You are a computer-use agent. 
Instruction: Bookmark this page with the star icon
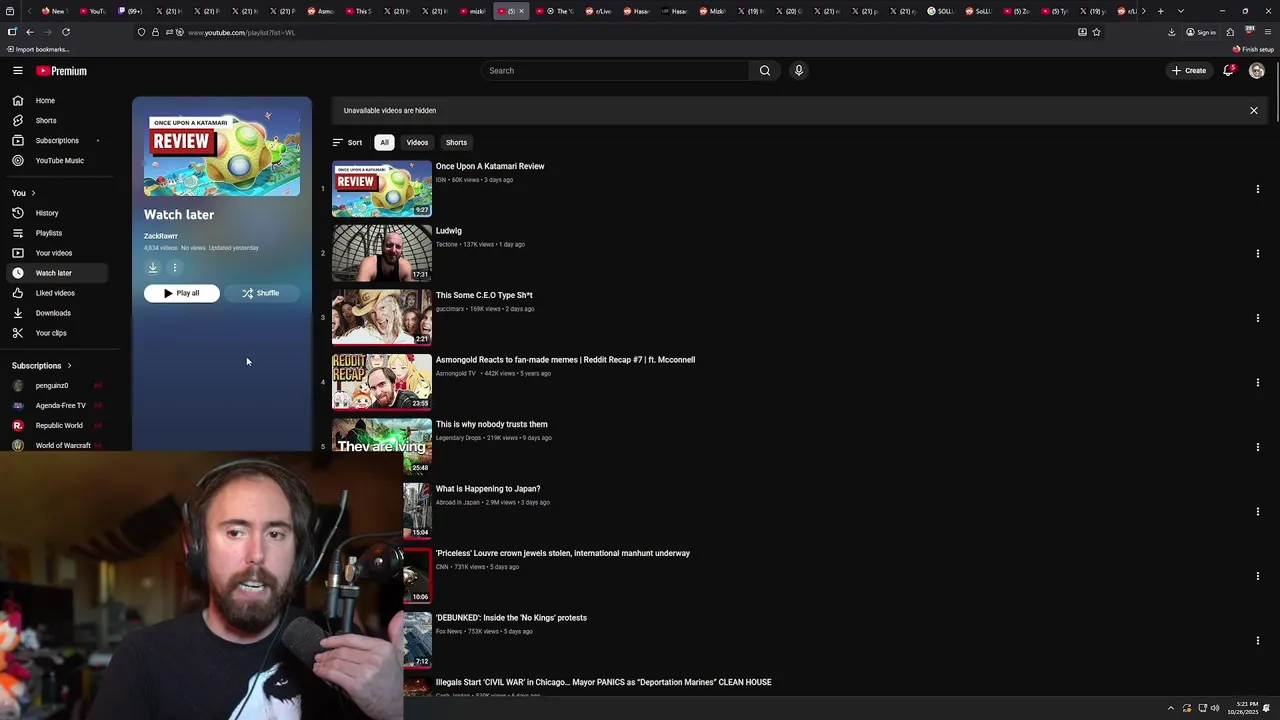(1096, 32)
